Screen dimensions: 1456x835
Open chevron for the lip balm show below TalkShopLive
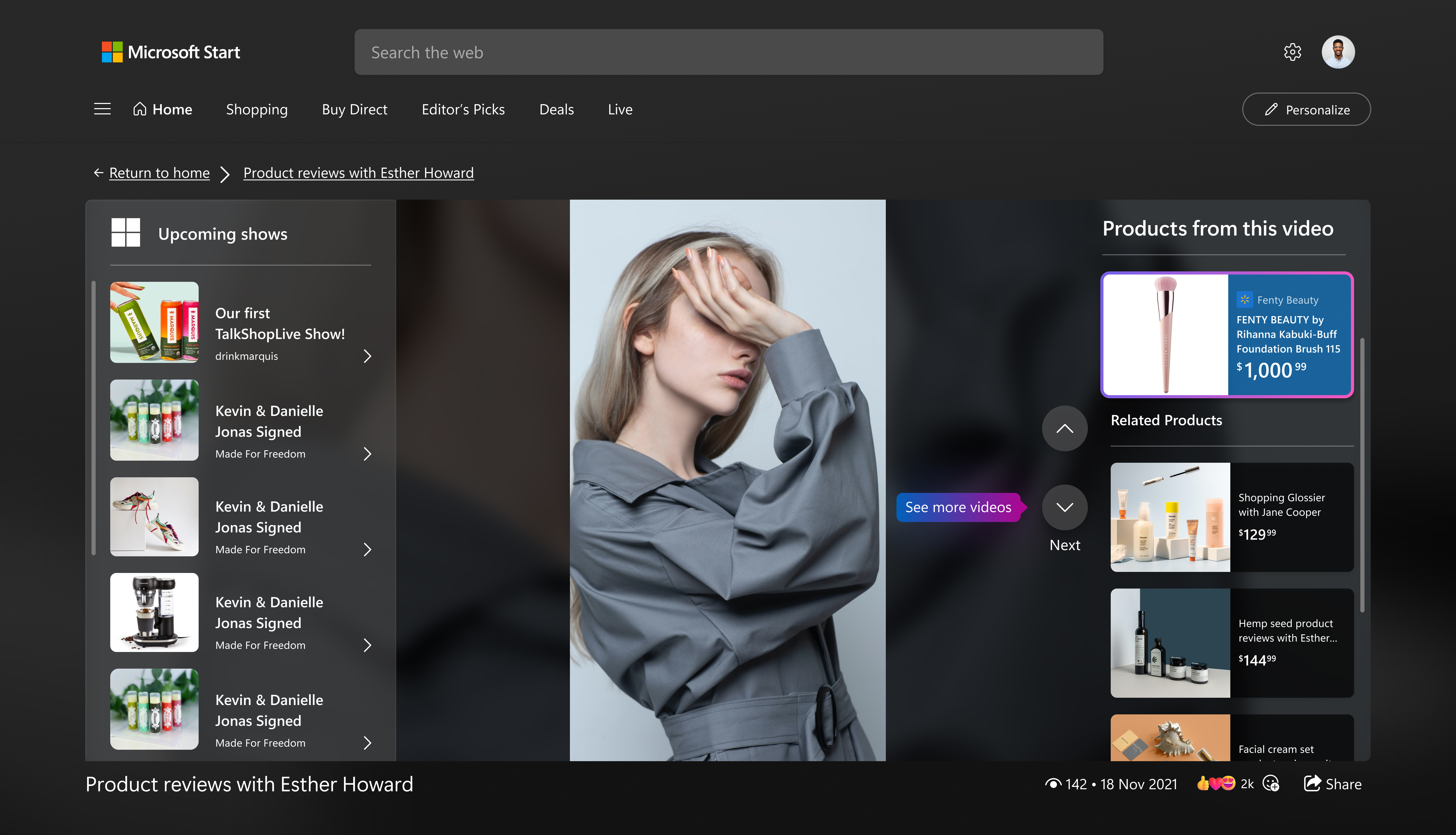[368, 454]
